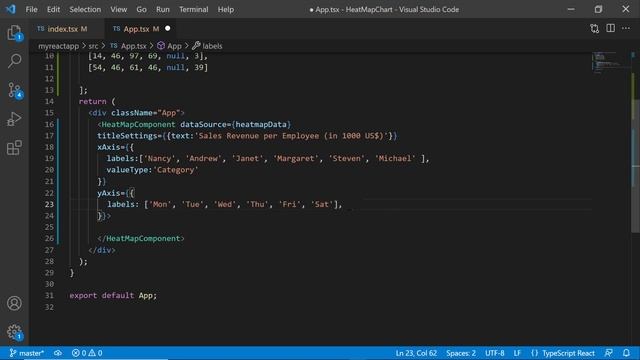Image resolution: width=640 pixels, height=360 pixels.
Task: Click line number 31 in gutter
Action: tap(49, 295)
